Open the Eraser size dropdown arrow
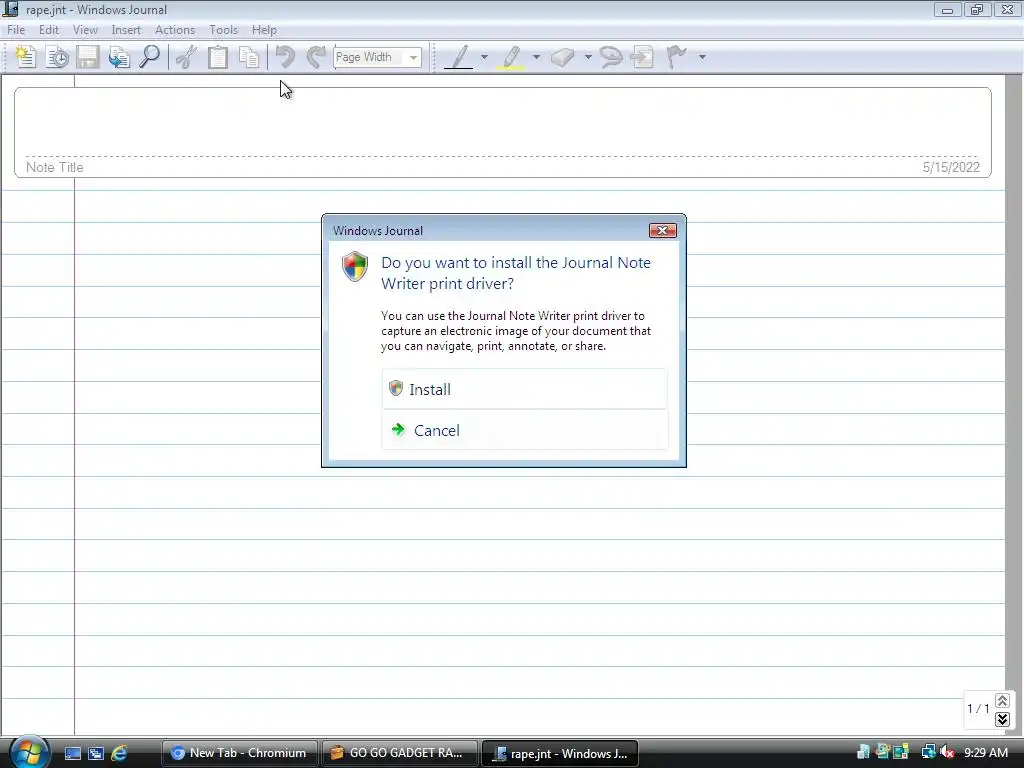This screenshot has width=1024, height=768. pos(588,57)
